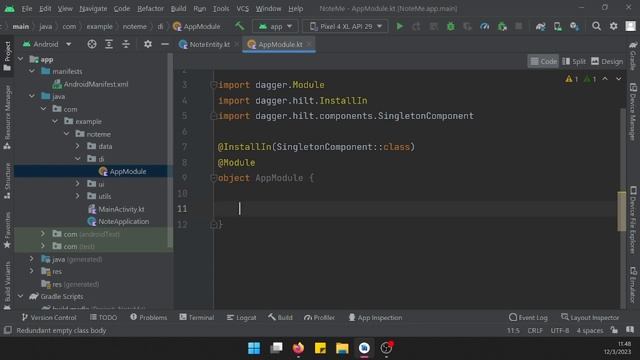This screenshot has width=640, height=360.
Task: Open the Profile app gauge icon
Action: (484, 27)
